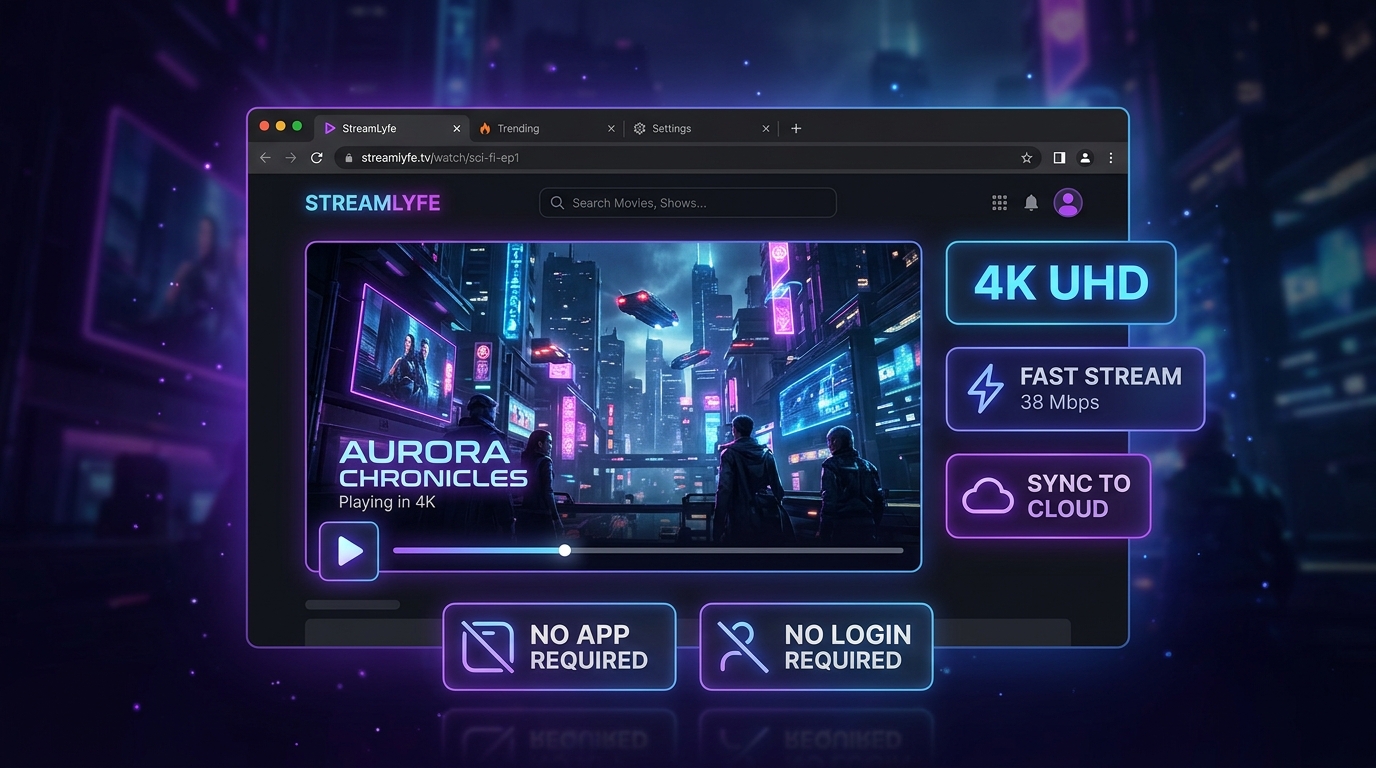
Task: Click the NO LOGIN REQUIRED label
Action: tap(848, 647)
